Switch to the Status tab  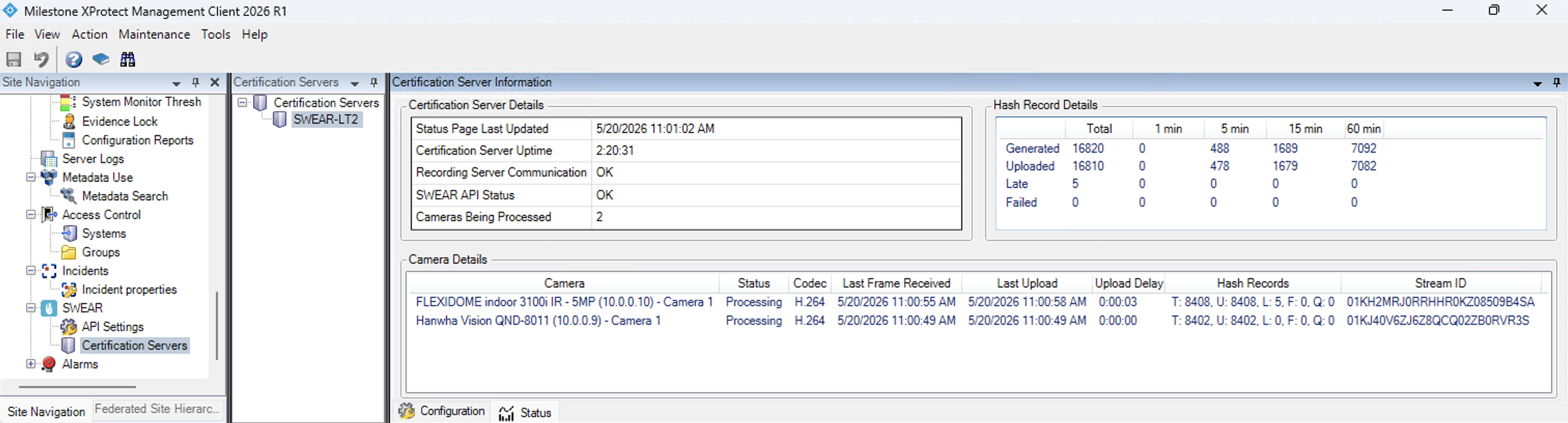click(x=525, y=413)
